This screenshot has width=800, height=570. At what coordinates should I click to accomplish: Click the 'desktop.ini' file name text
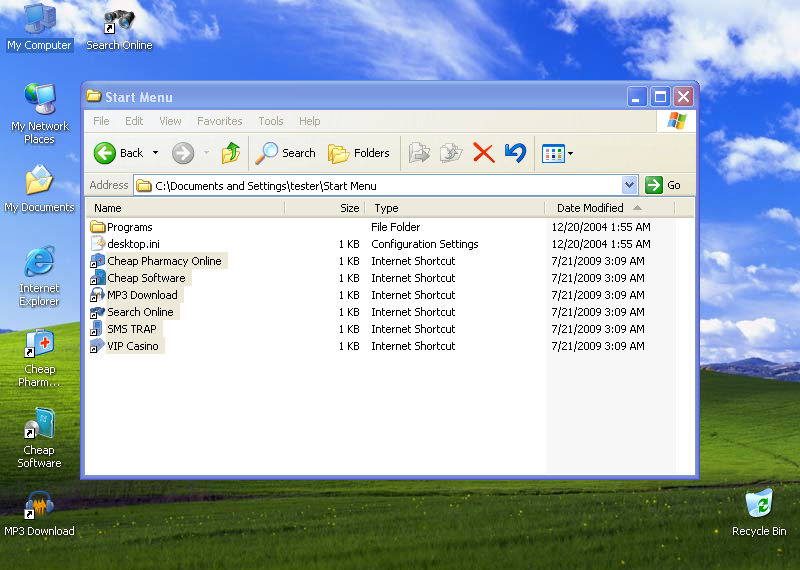tap(133, 244)
